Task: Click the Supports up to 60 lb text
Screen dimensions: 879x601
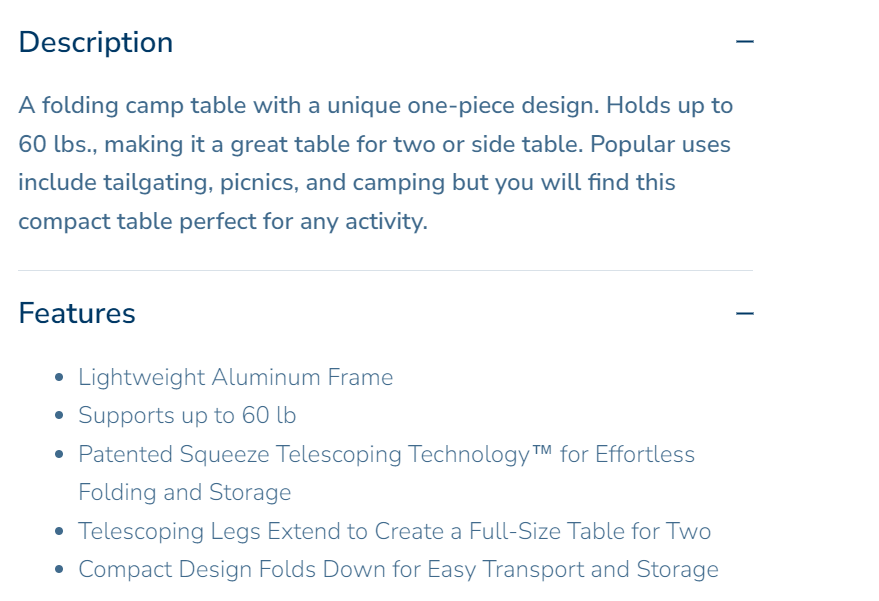Action: (x=187, y=415)
